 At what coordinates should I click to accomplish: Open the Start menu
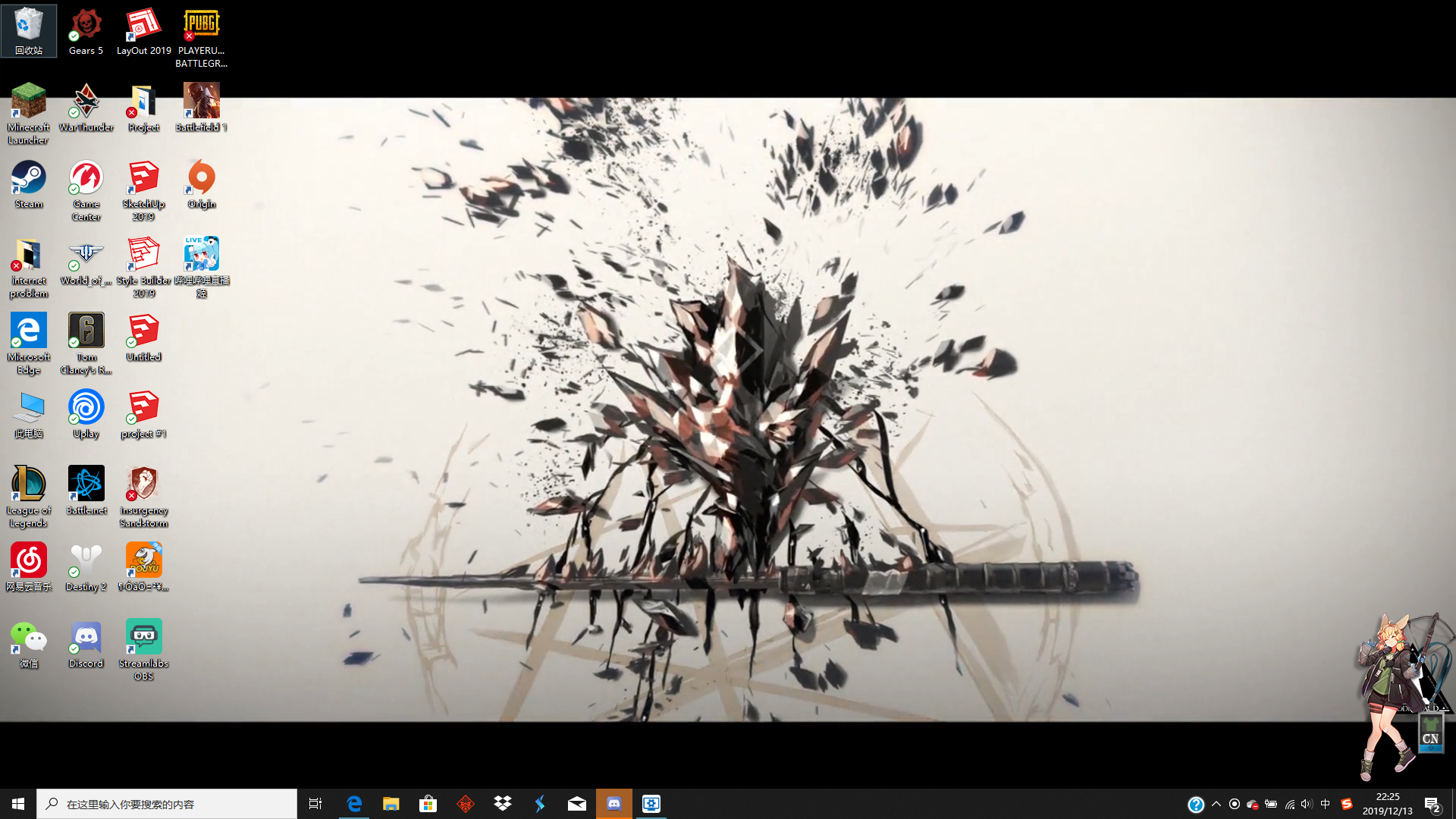16,803
